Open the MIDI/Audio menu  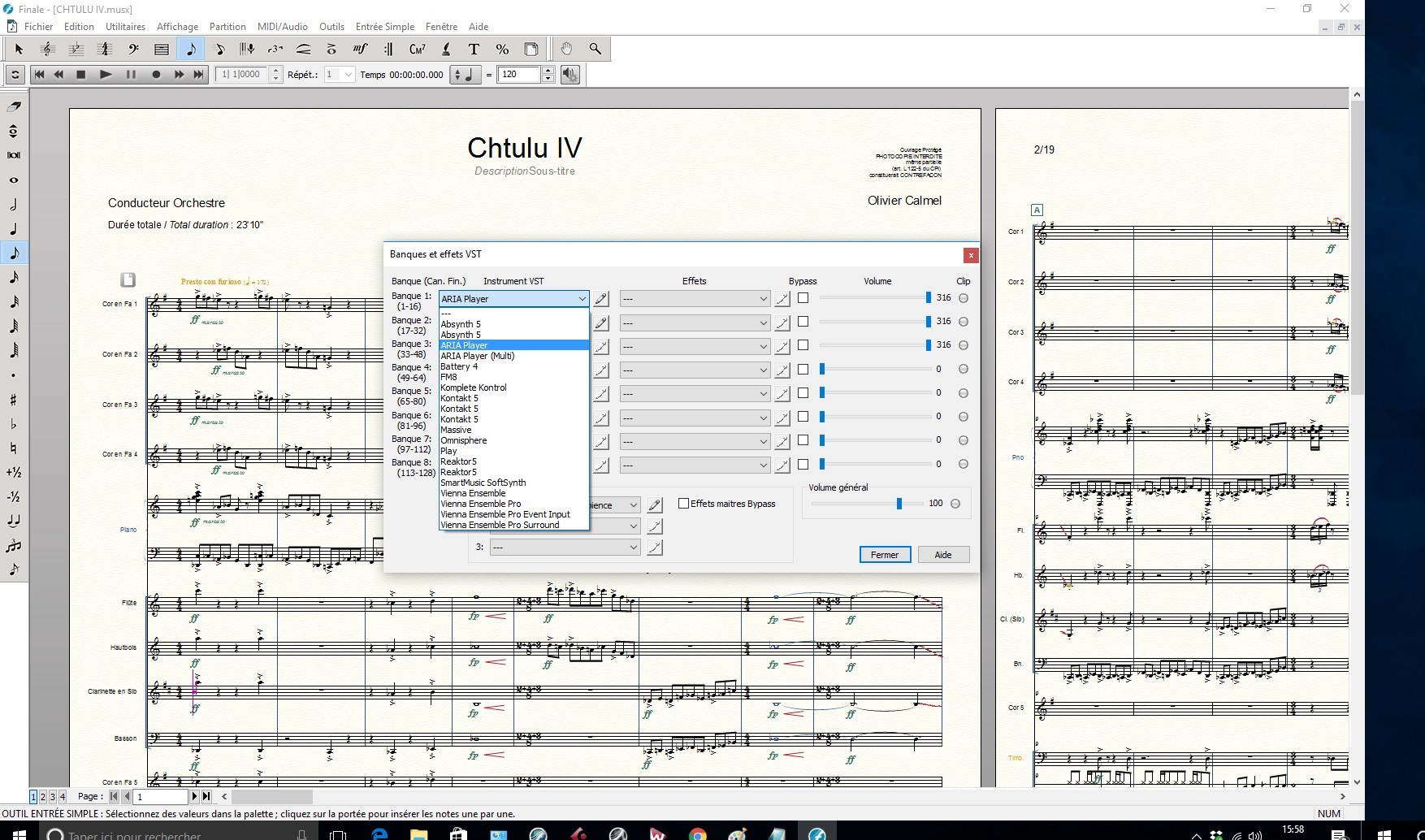pyautogui.click(x=283, y=27)
